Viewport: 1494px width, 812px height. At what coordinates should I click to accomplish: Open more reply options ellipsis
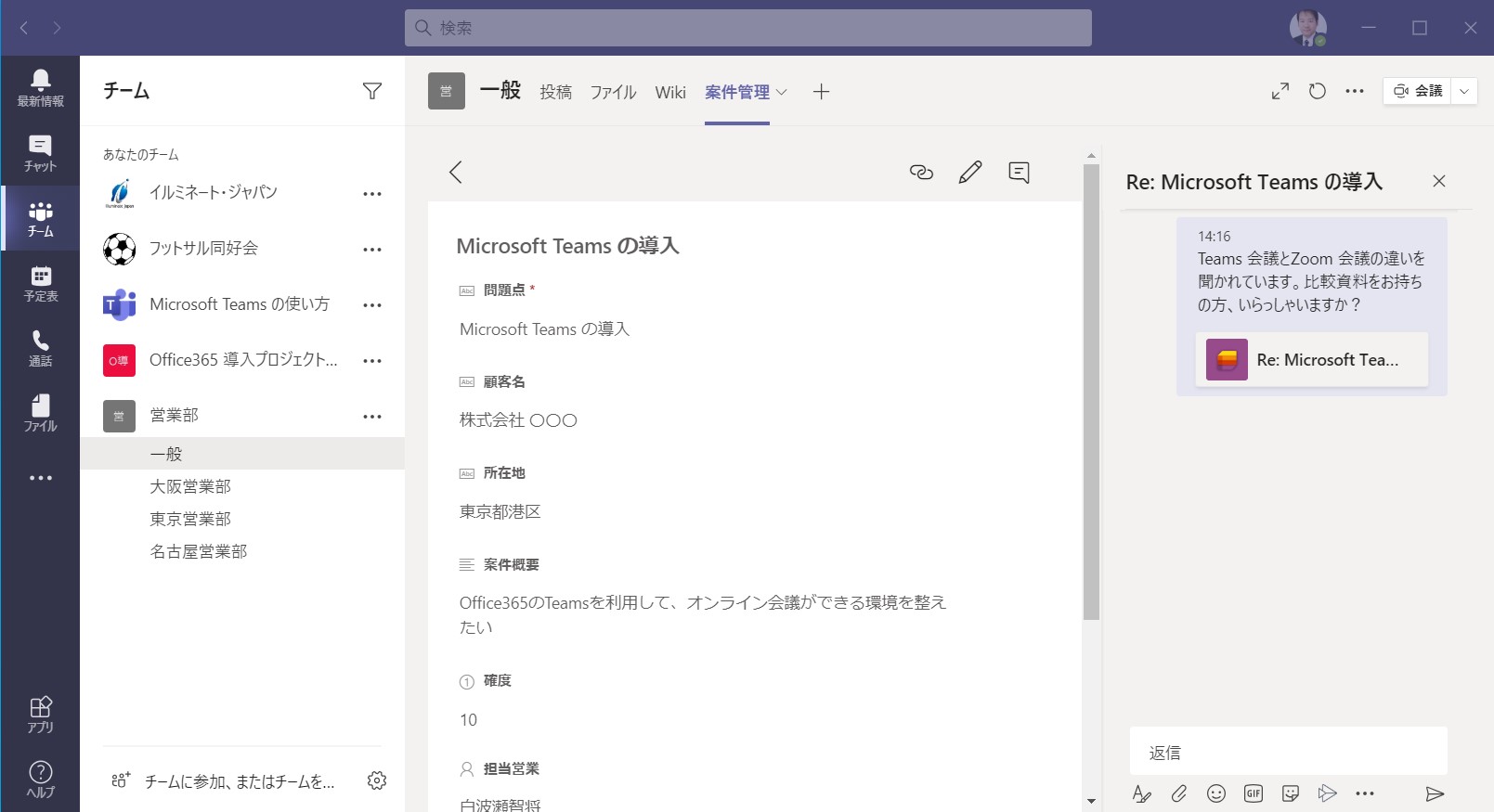[x=1365, y=793]
